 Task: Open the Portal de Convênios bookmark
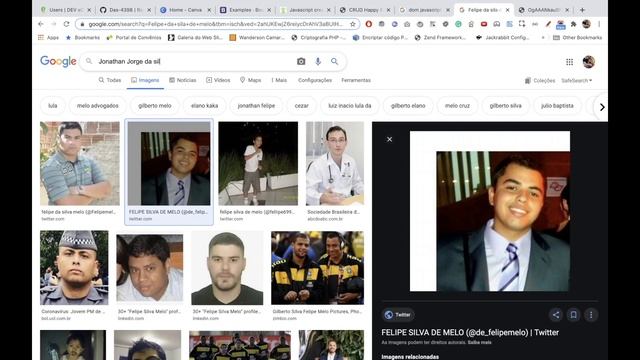point(134,38)
